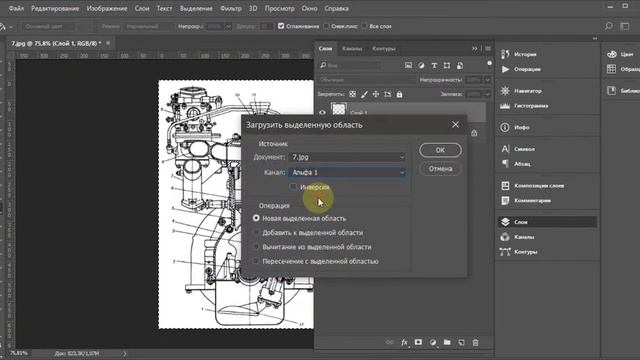
Task: Open Редактирование menu
Action: pyautogui.click(x=55, y=8)
